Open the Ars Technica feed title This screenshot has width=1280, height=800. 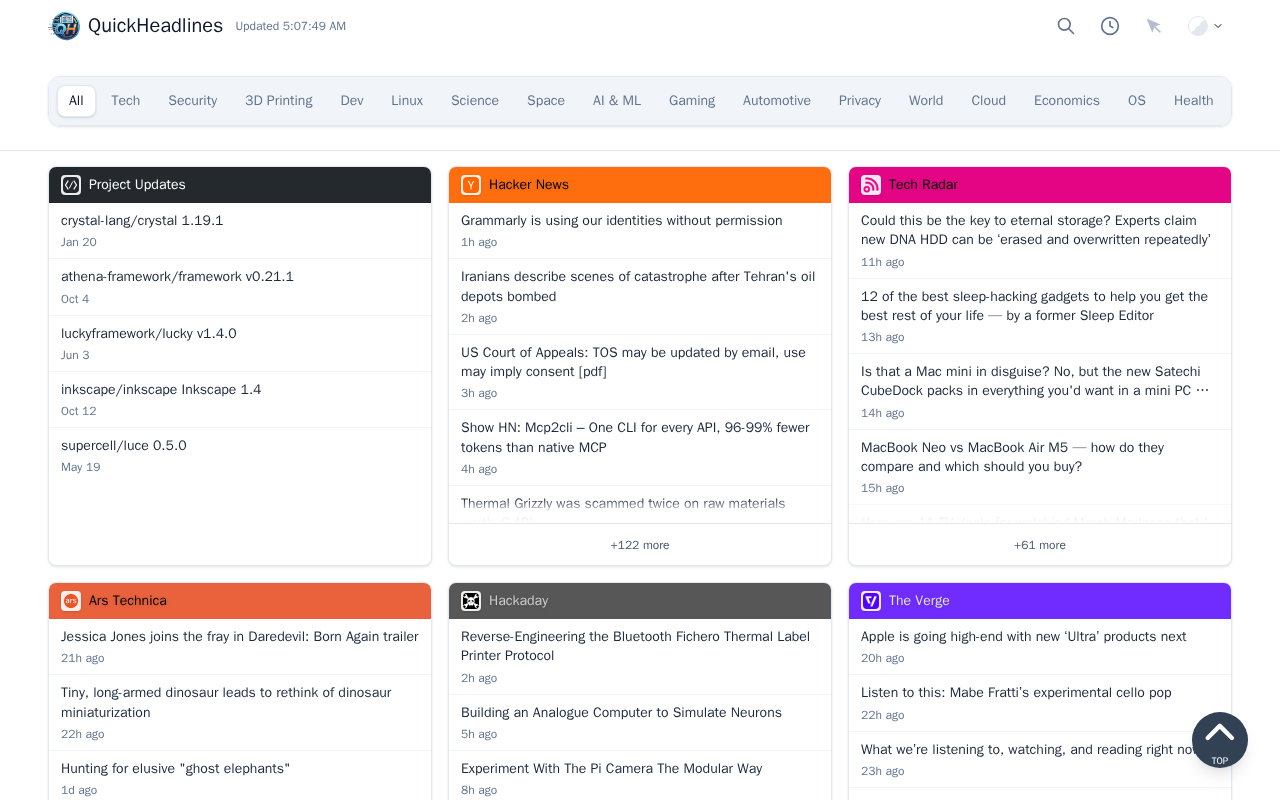coord(128,601)
